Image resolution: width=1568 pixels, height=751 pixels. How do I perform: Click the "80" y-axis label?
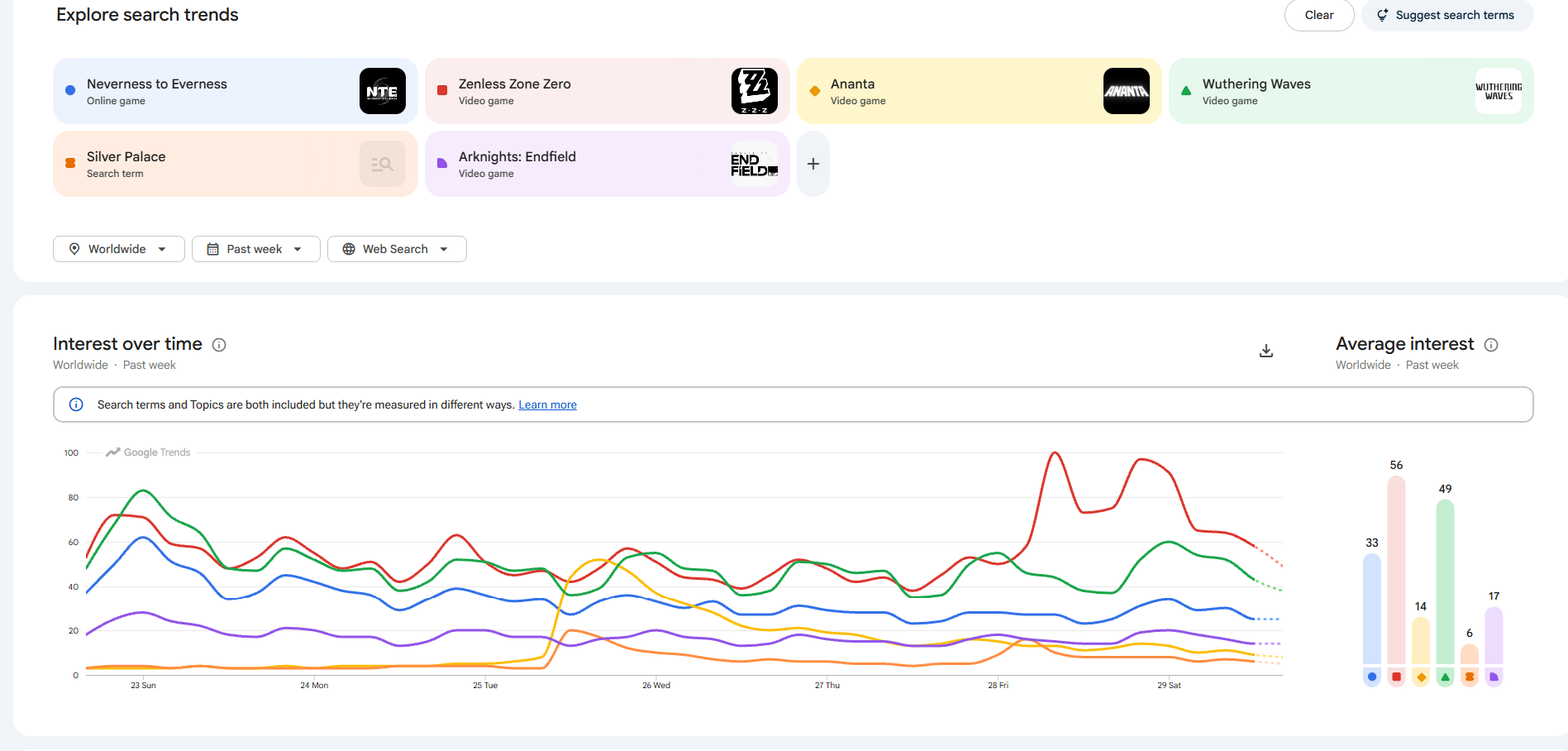tap(74, 497)
